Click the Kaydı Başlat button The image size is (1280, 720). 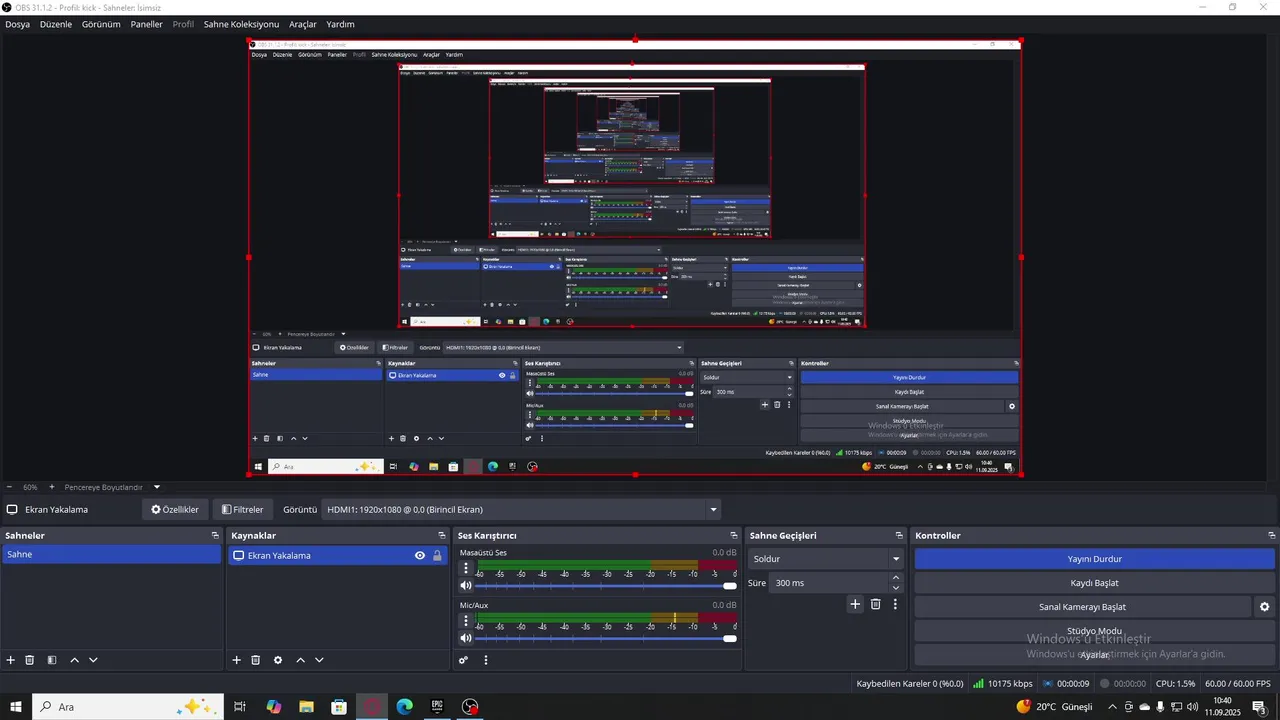1094,583
